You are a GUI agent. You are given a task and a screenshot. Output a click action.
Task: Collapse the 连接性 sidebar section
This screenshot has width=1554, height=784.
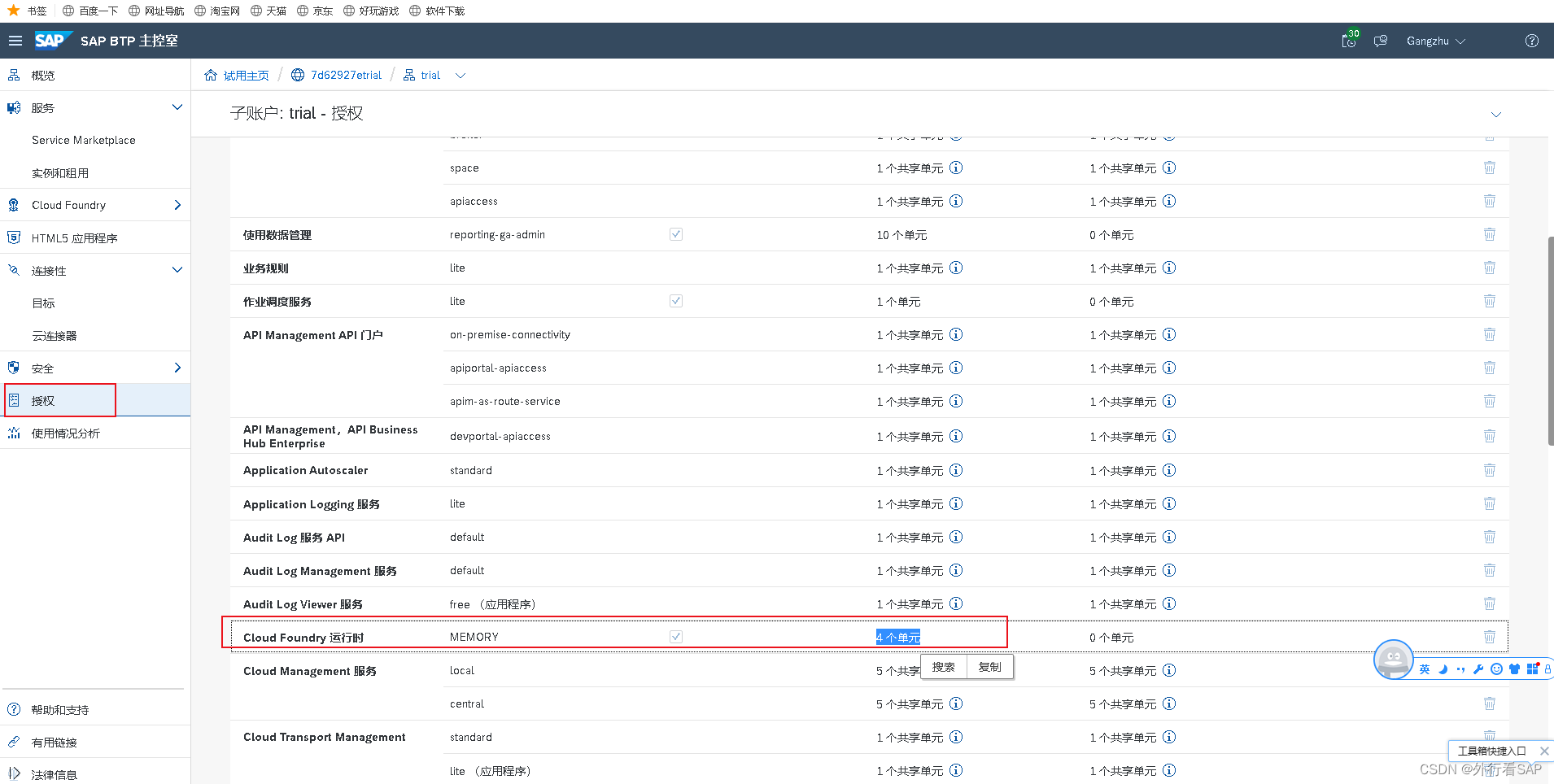tap(177, 270)
